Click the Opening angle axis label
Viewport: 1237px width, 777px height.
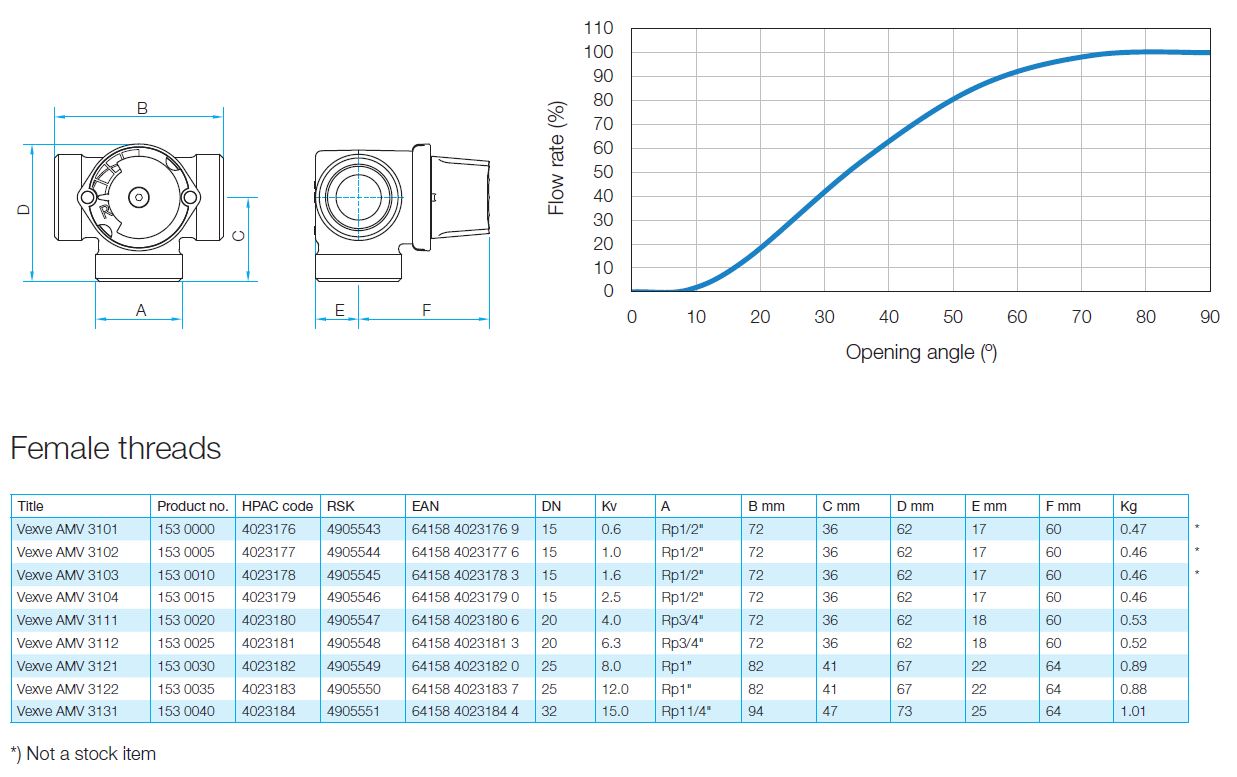[x=921, y=352]
